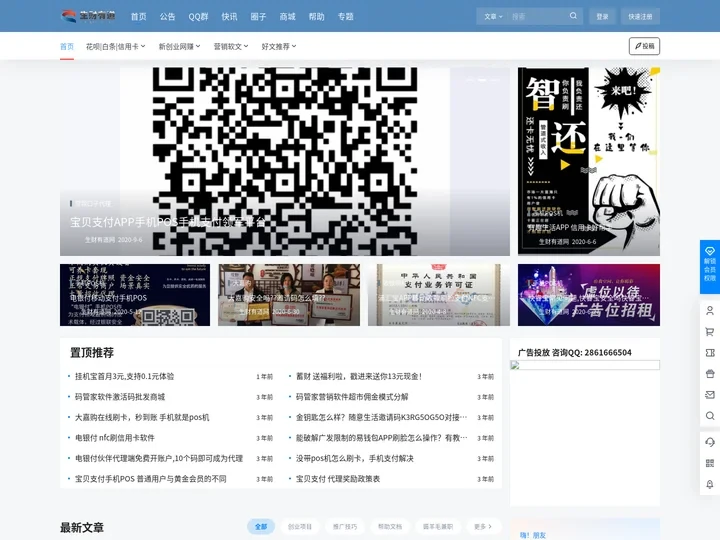The width and height of the screenshot is (720, 540).
Task: Select the 创业项目 filter tab
Action: coord(300,526)
